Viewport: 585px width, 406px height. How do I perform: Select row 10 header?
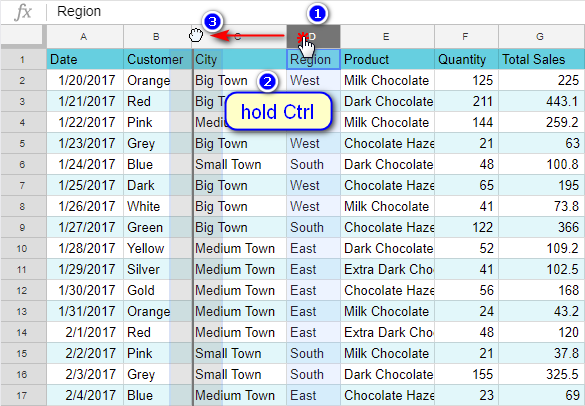click(23, 249)
